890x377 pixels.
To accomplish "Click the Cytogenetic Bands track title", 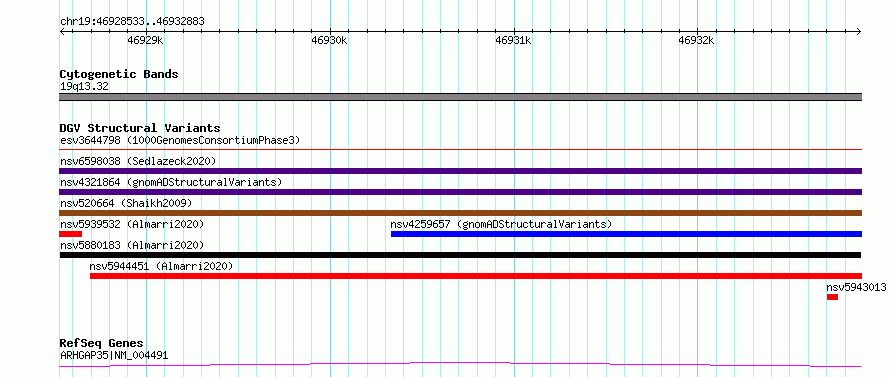I will coord(119,74).
